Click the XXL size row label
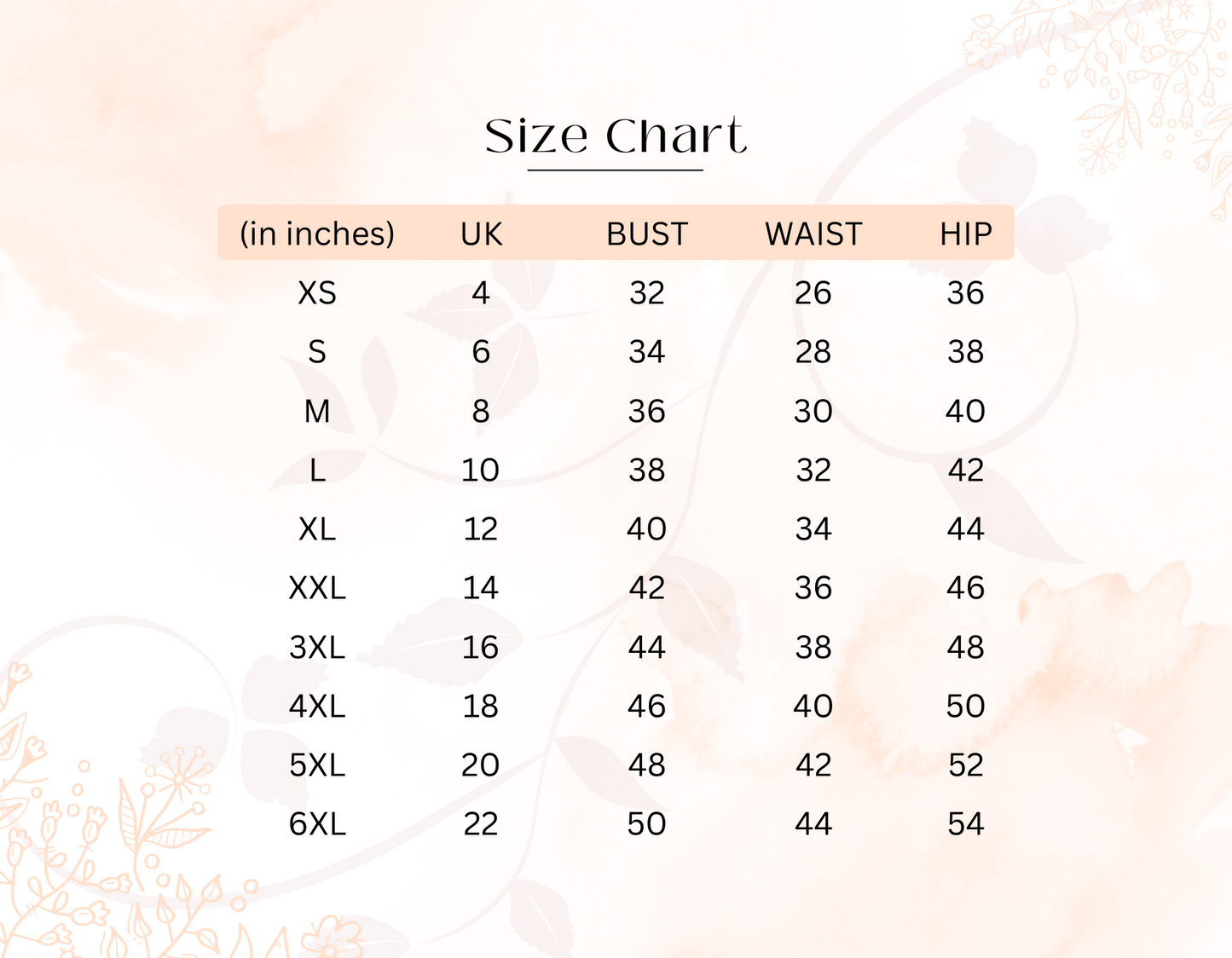This screenshot has height=958, width=1232. pos(317,588)
